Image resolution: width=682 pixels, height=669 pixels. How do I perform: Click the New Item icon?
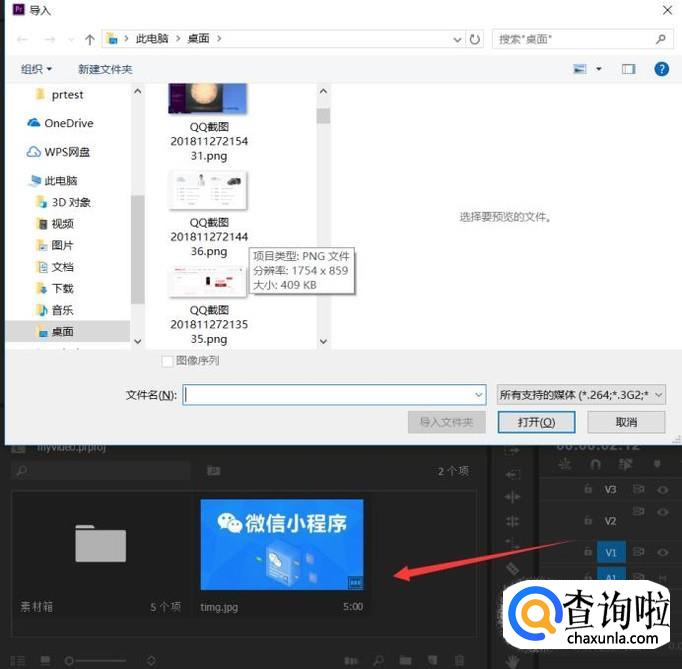pos(432,661)
